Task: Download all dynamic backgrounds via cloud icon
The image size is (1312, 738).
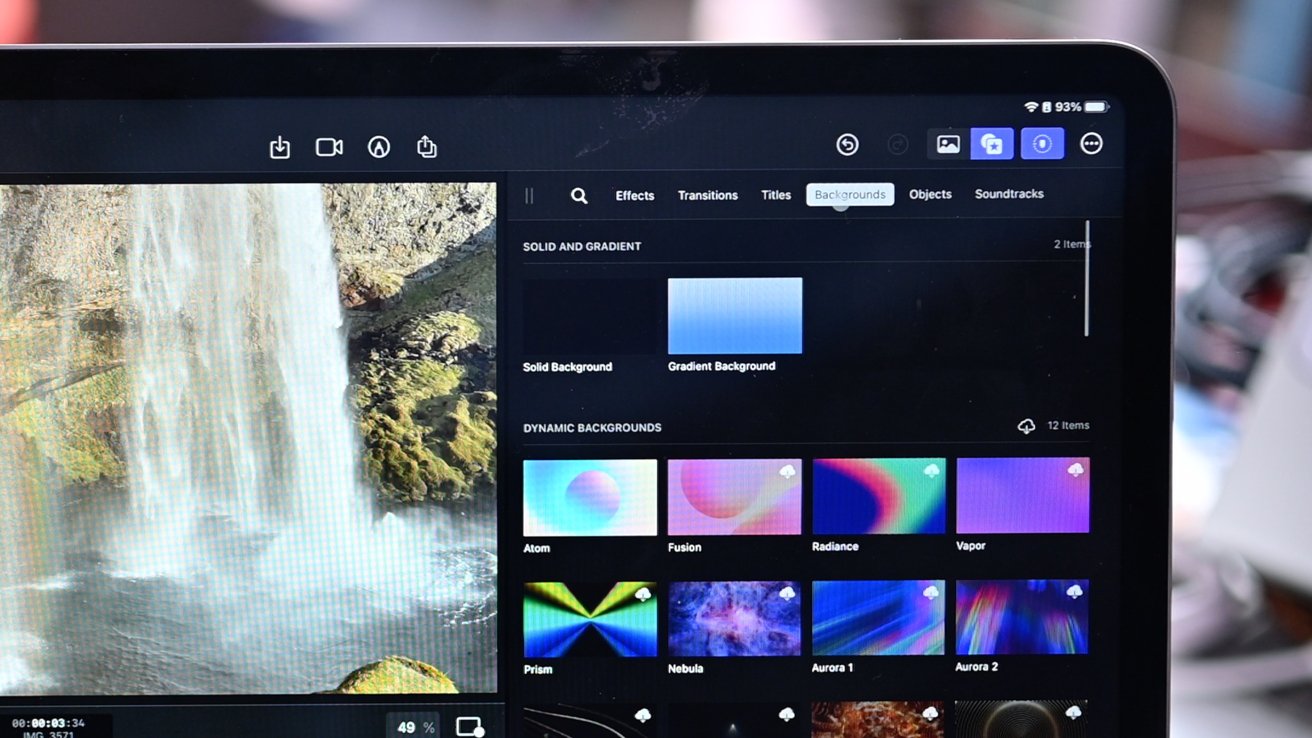Action: [x=1026, y=425]
